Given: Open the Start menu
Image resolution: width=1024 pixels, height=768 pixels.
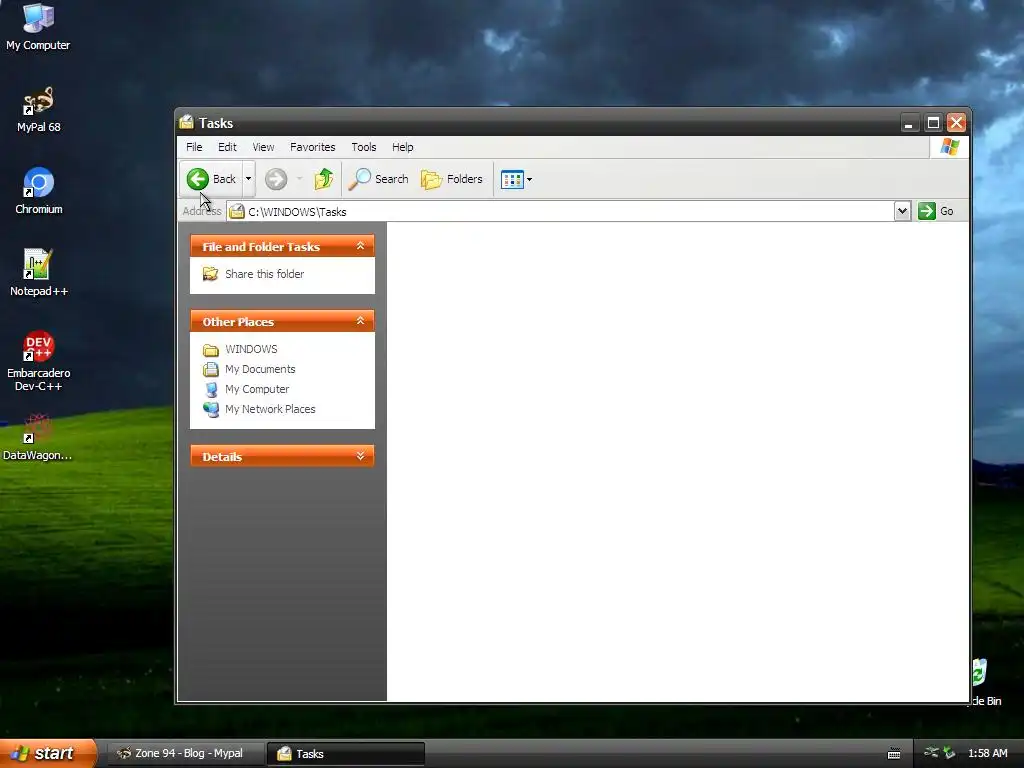Looking at the screenshot, I should [47, 753].
